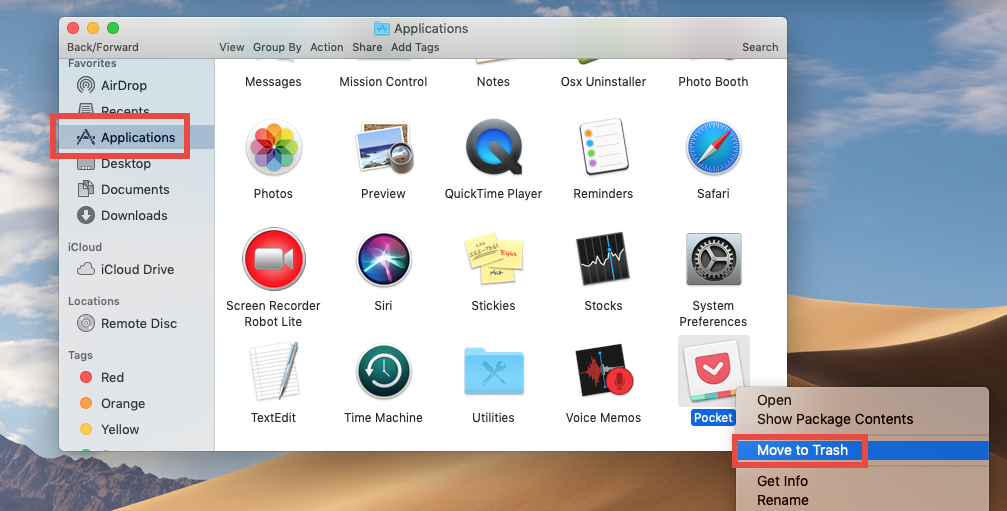The width and height of the screenshot is (1007, 511).
Task: Select the Red tag dot
Action: click(x=85, y=377)
